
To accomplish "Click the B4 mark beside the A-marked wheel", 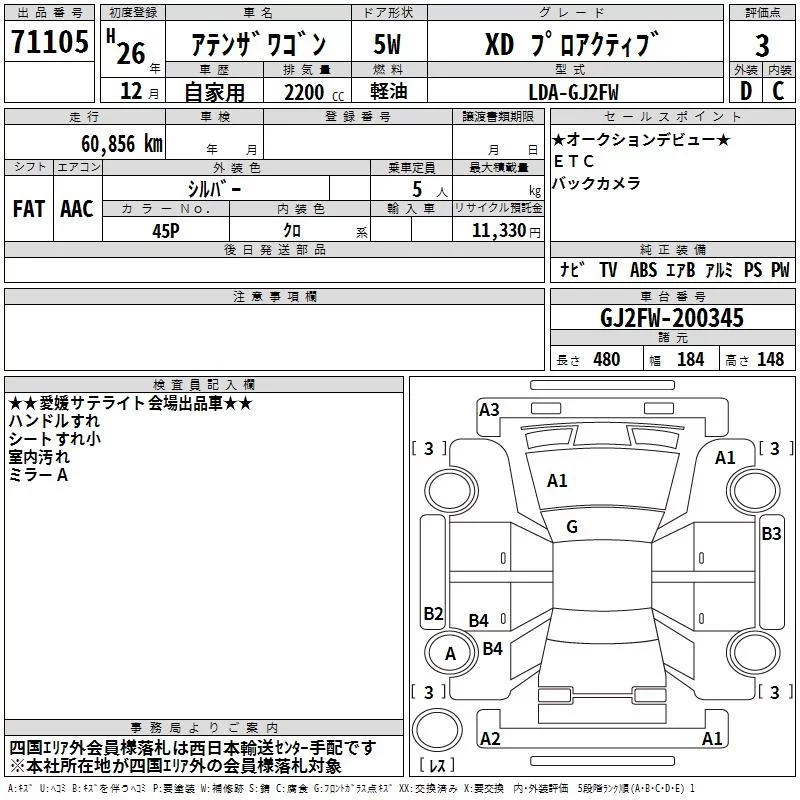I will coord(492,648).
